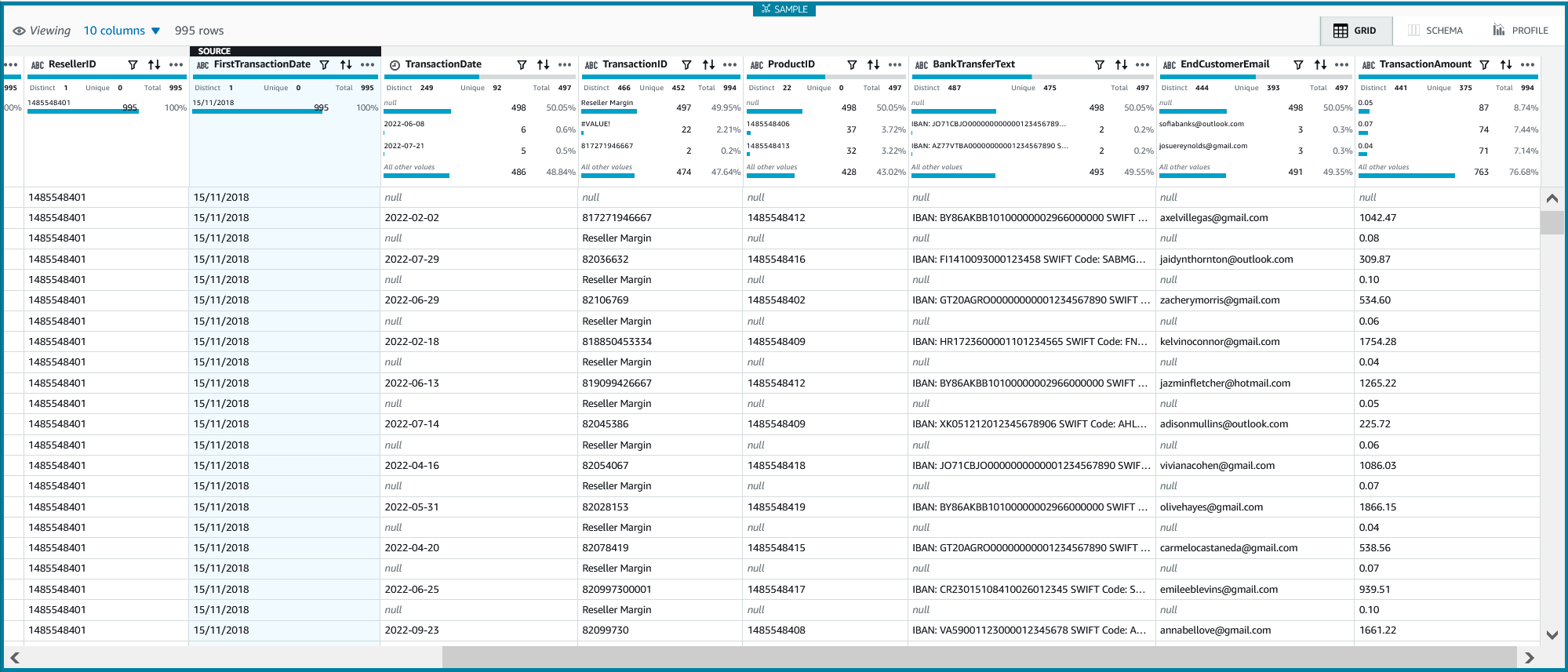
Task: Open more options for ProductID column
Action: pos(895,65)
